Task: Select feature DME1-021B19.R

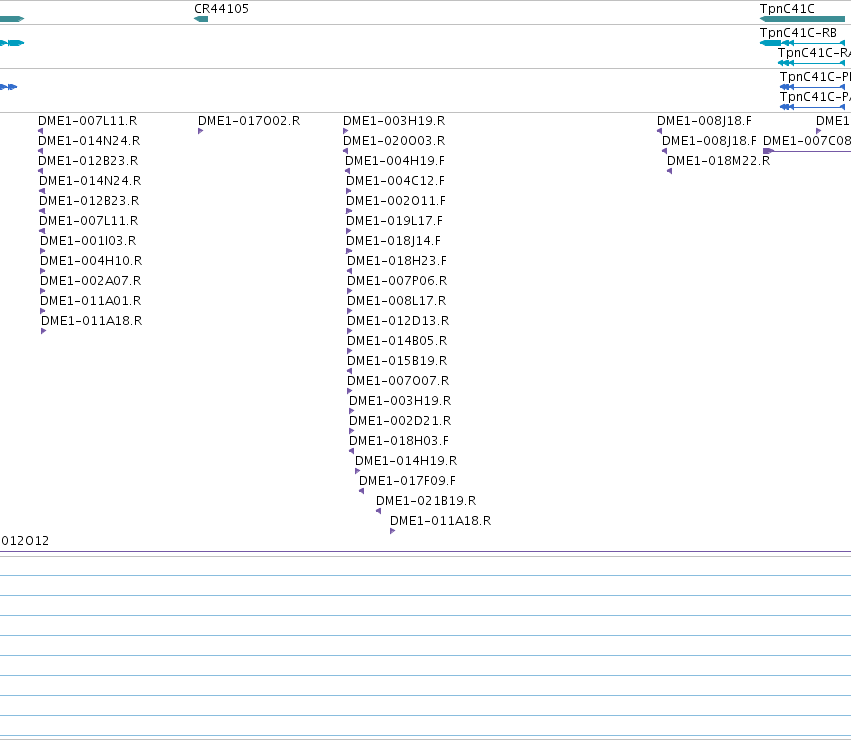Action: point(426,501)
